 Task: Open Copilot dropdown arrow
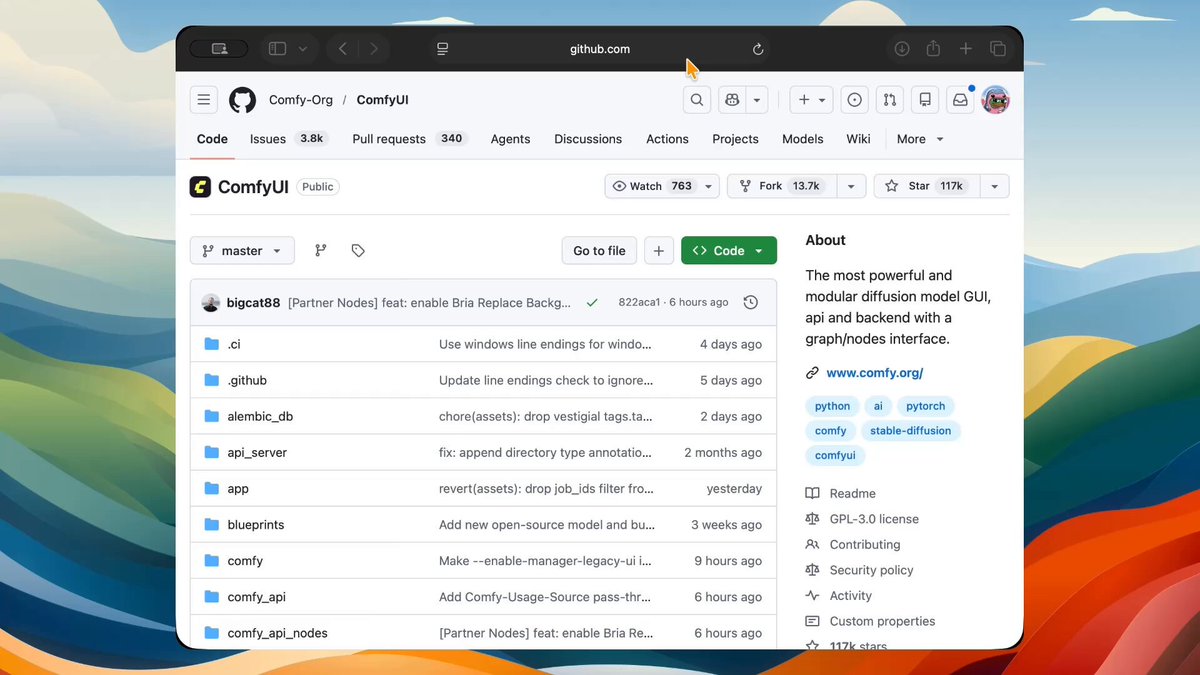pos(757,100)
